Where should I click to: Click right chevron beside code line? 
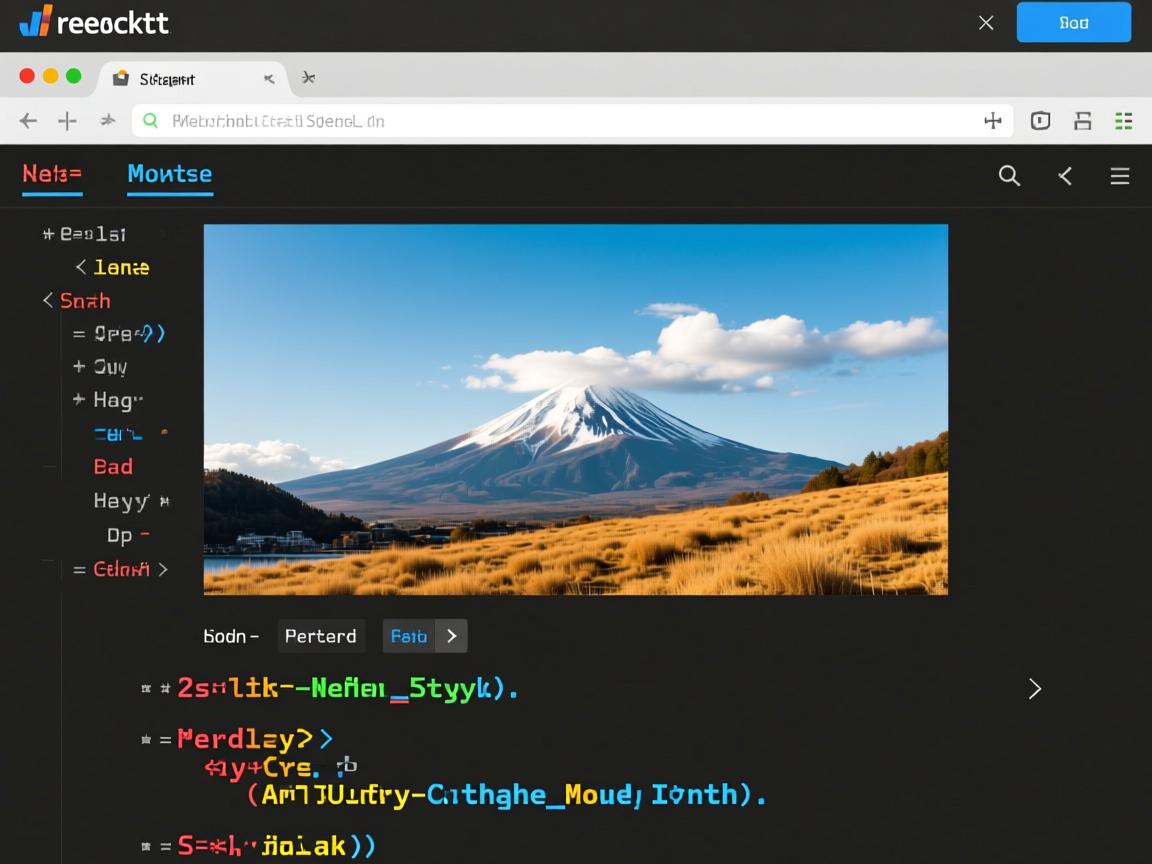pos(1035,688)
